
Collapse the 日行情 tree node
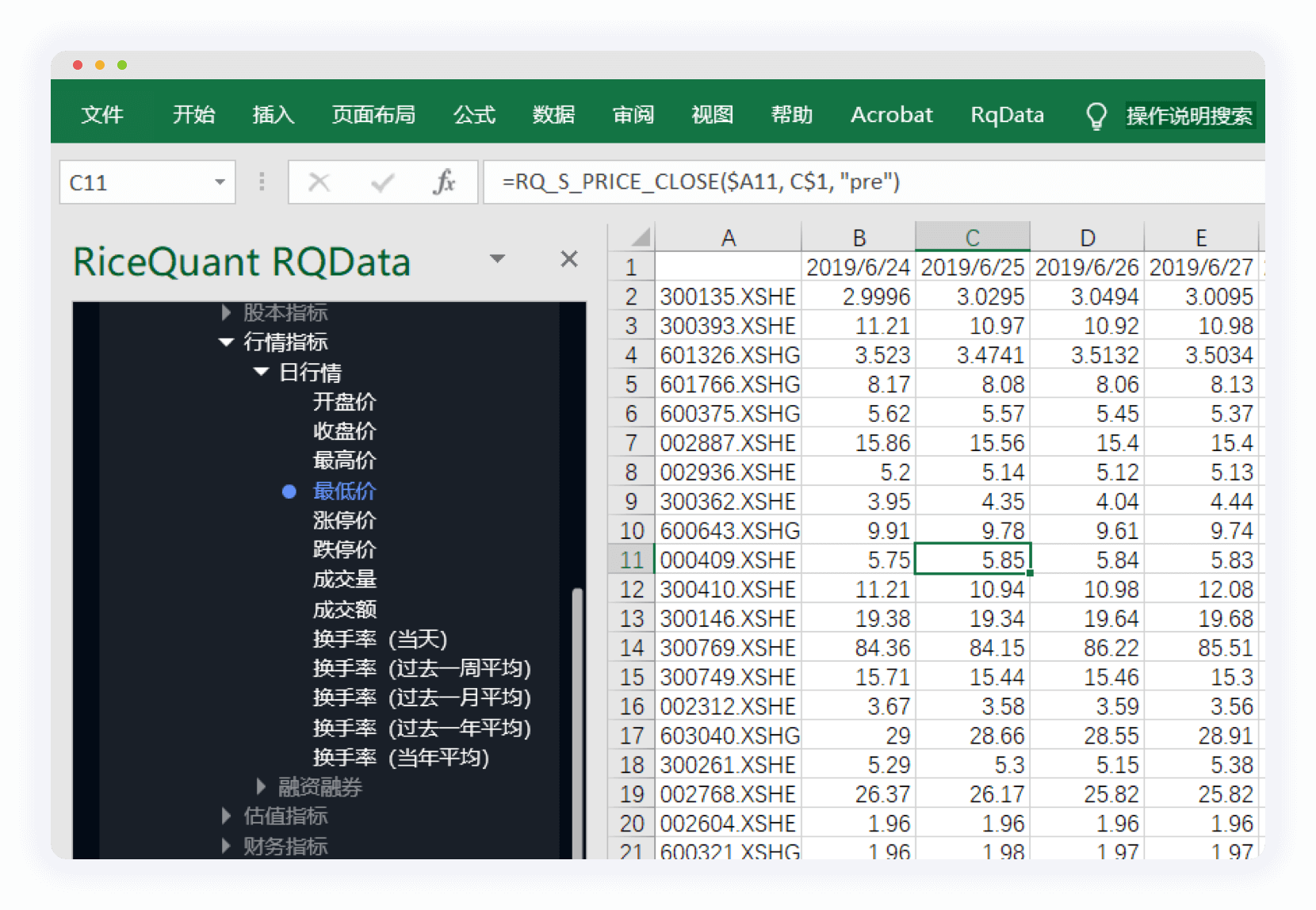pos(261,372)
